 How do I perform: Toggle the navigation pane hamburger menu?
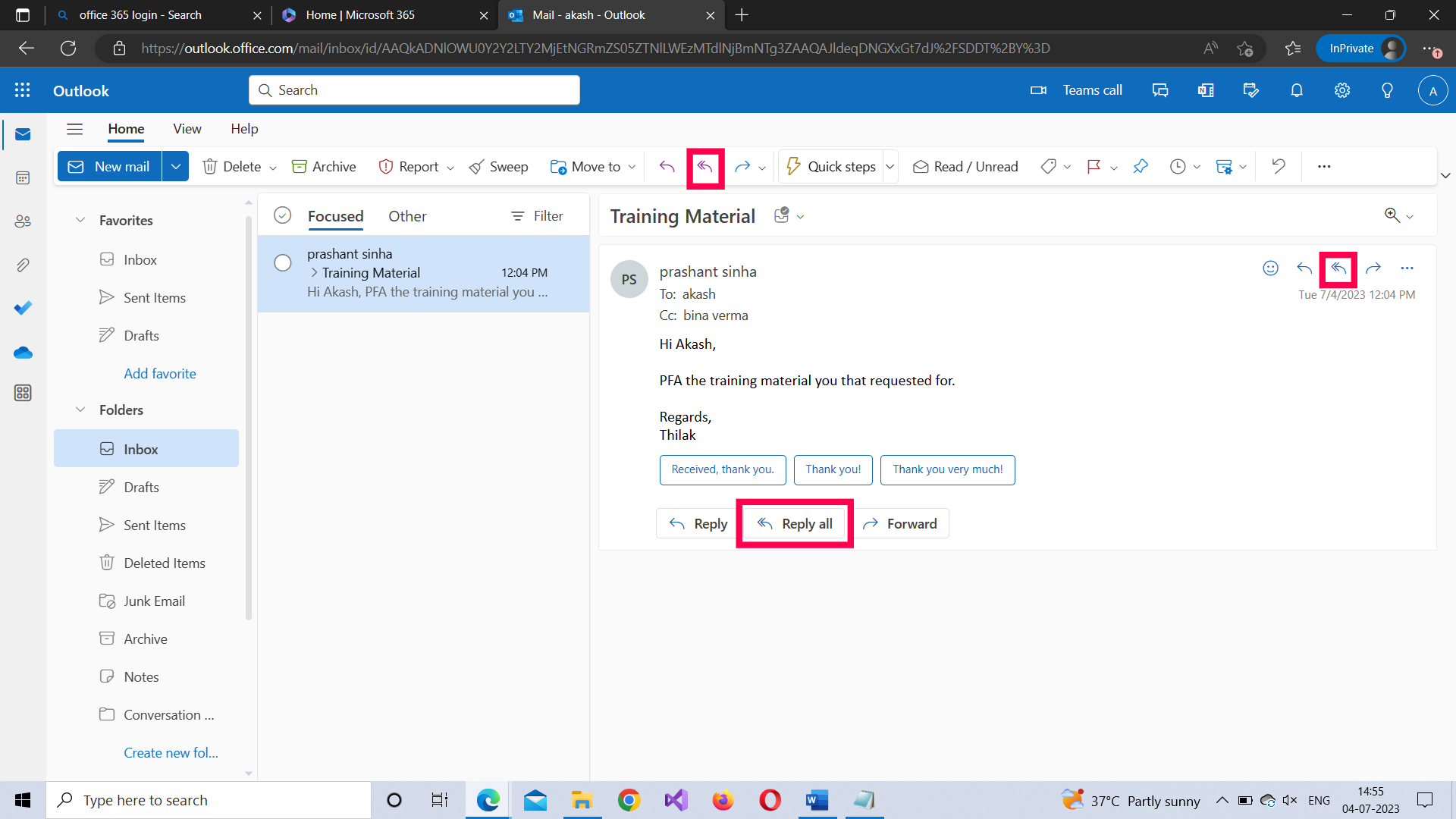(74, 129)
